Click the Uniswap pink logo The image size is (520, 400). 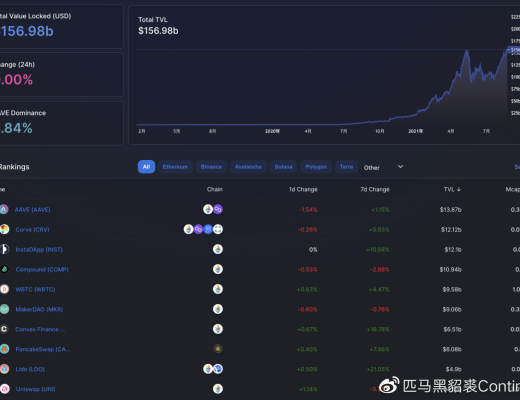[x=4, y=389]
